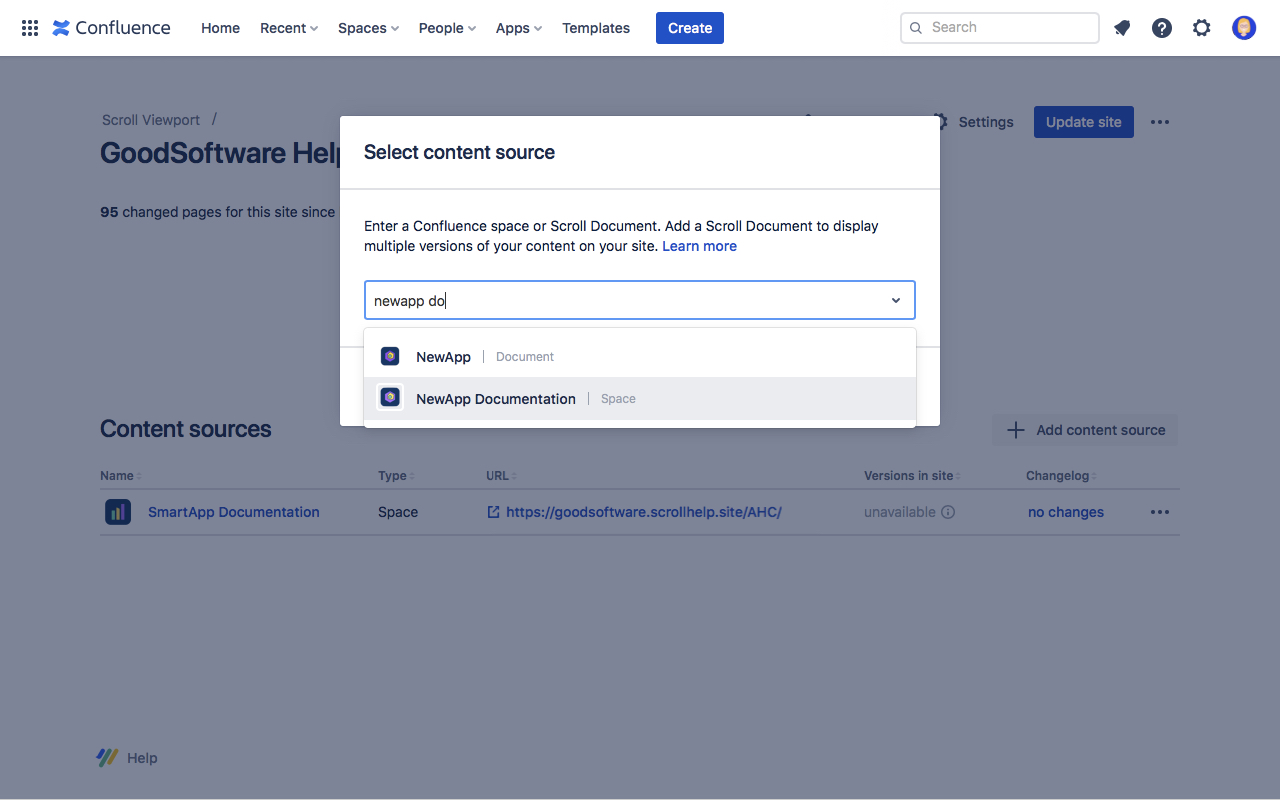Select the NewApp document option

(x=443, y=357)
